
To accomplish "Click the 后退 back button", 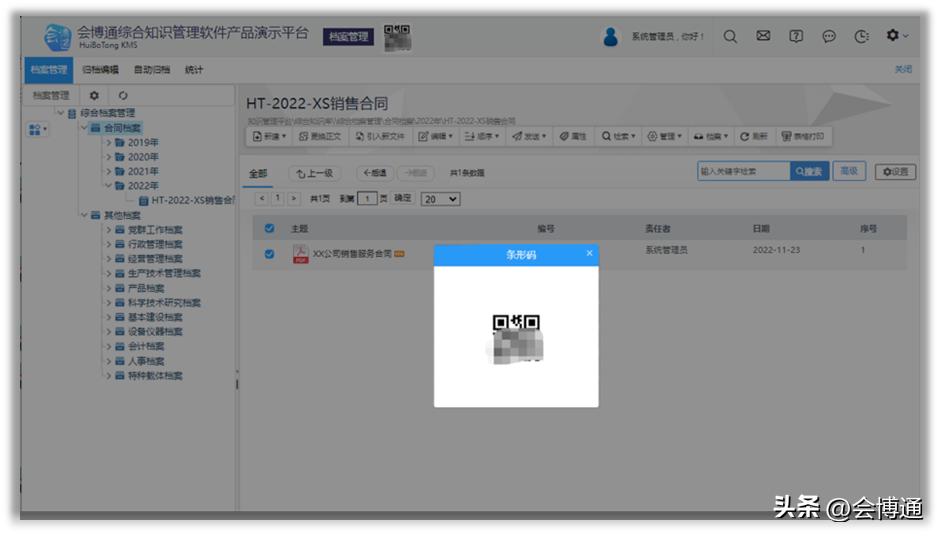I will (x=375, y=173).
